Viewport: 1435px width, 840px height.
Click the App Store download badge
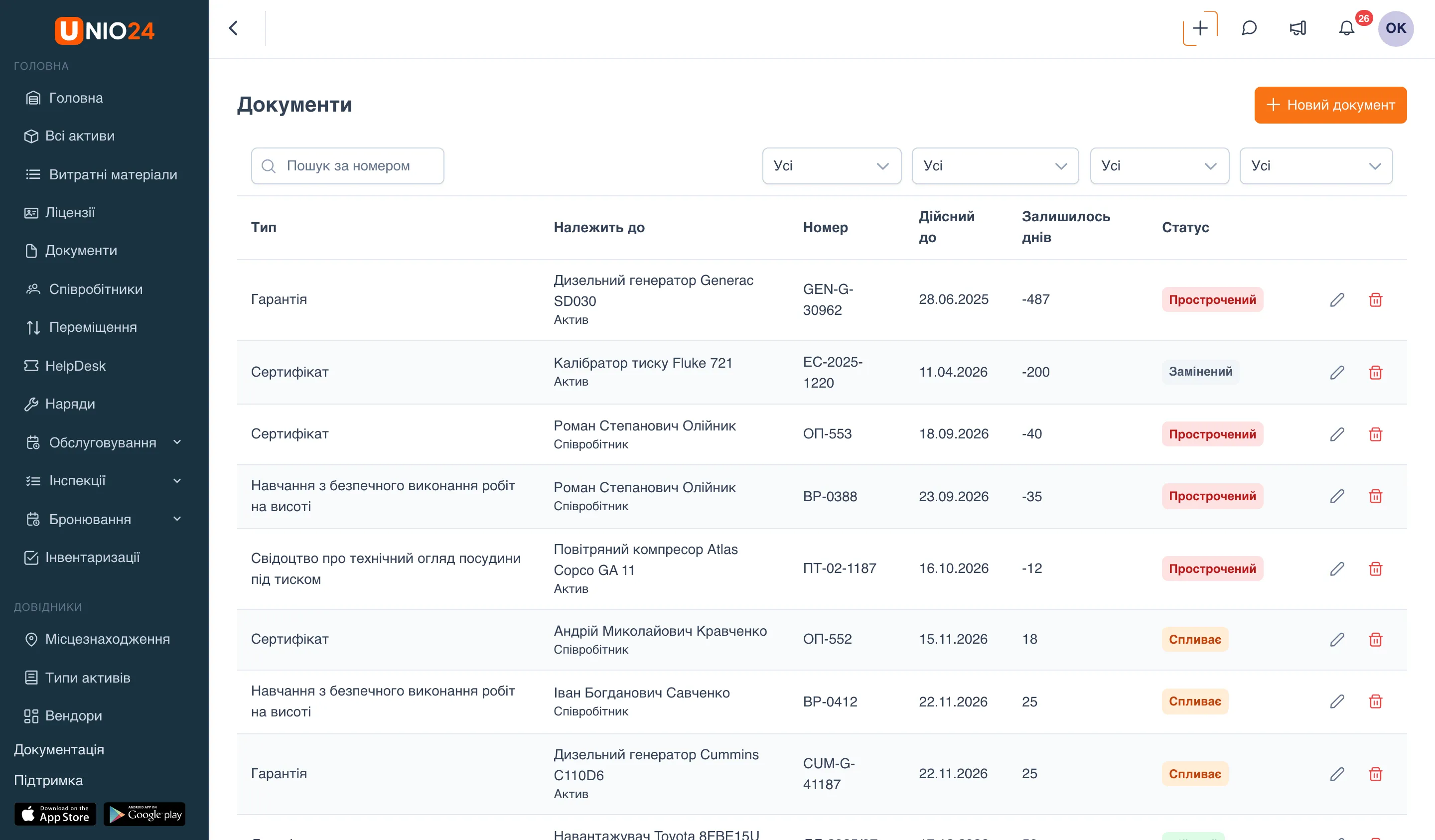[55, 815]
